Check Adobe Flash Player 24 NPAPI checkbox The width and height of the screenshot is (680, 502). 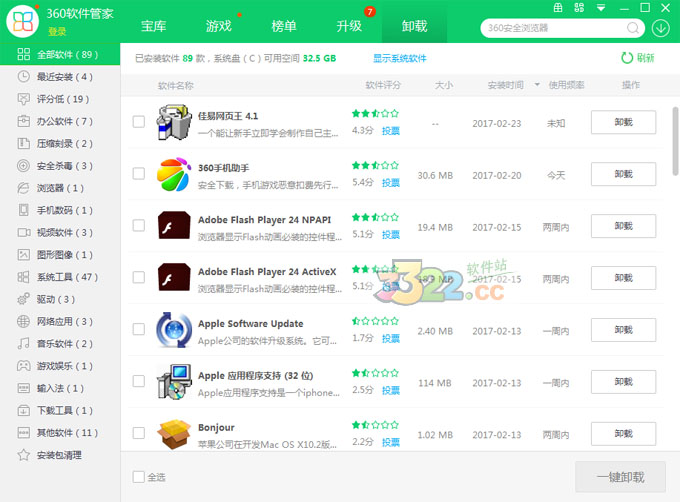coord(139,225)
